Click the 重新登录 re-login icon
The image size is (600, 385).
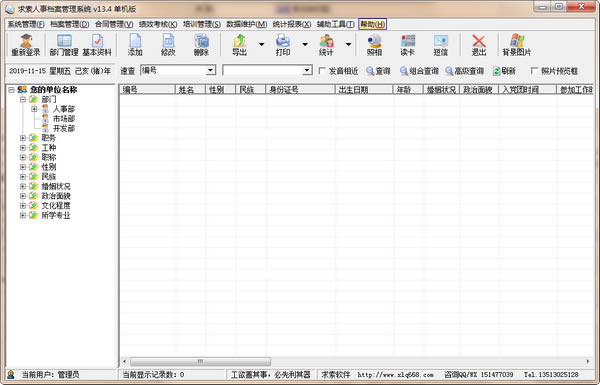click(x=26, y=45)
